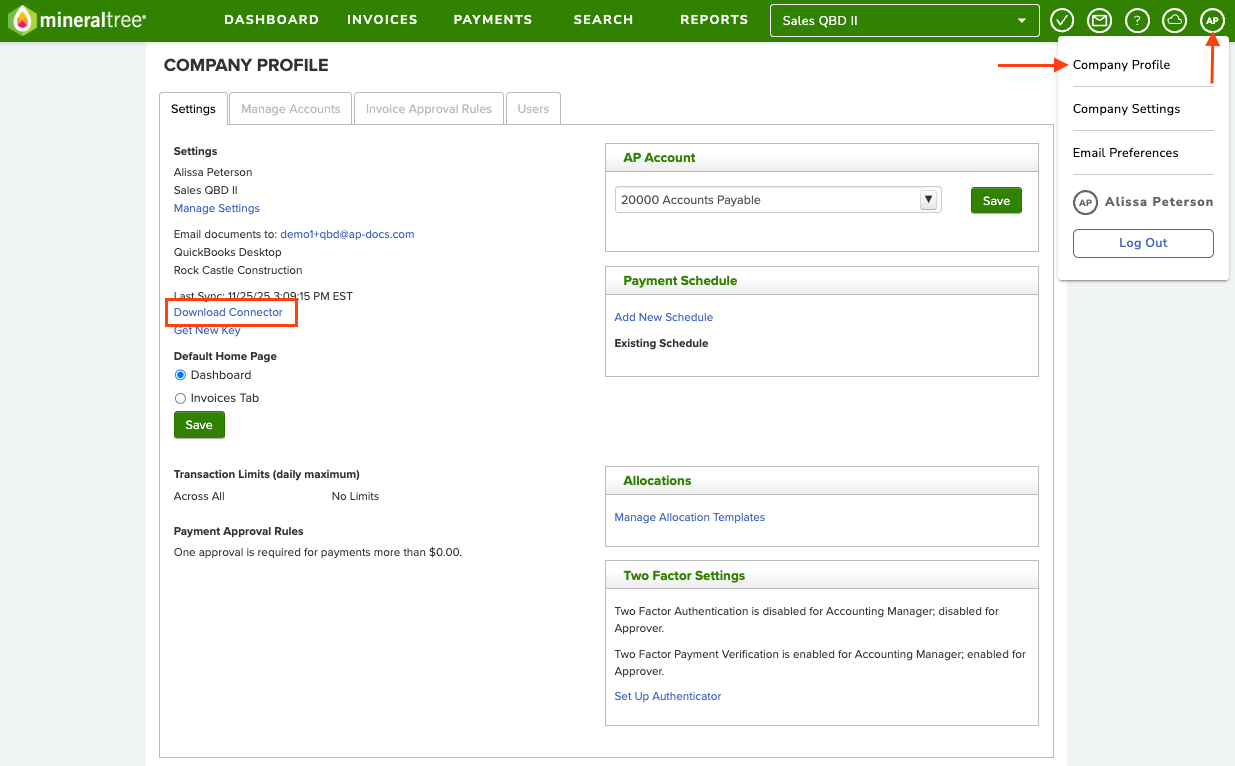Click the Payment Approval Rules heading
Viewport: 1235px width, 766px height.
coord(239,531)
